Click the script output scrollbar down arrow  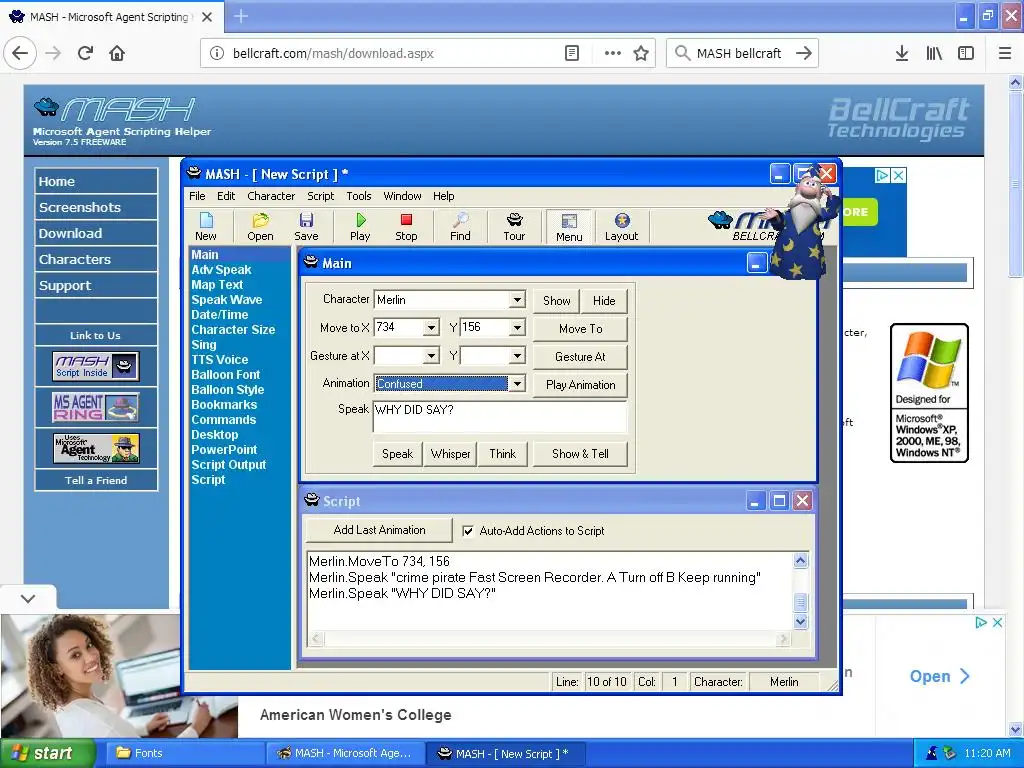(801, 621)
